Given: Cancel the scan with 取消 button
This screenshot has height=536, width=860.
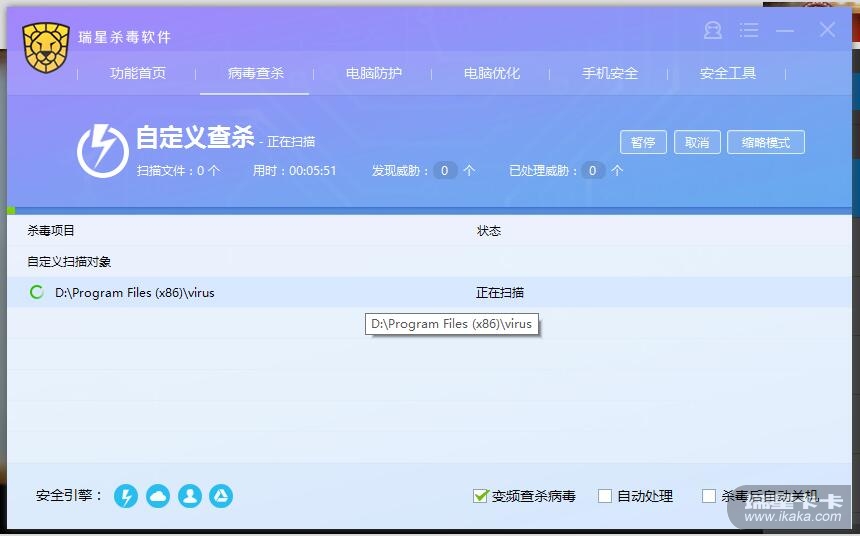Looking at the screenshot, I should click(697, 142).
